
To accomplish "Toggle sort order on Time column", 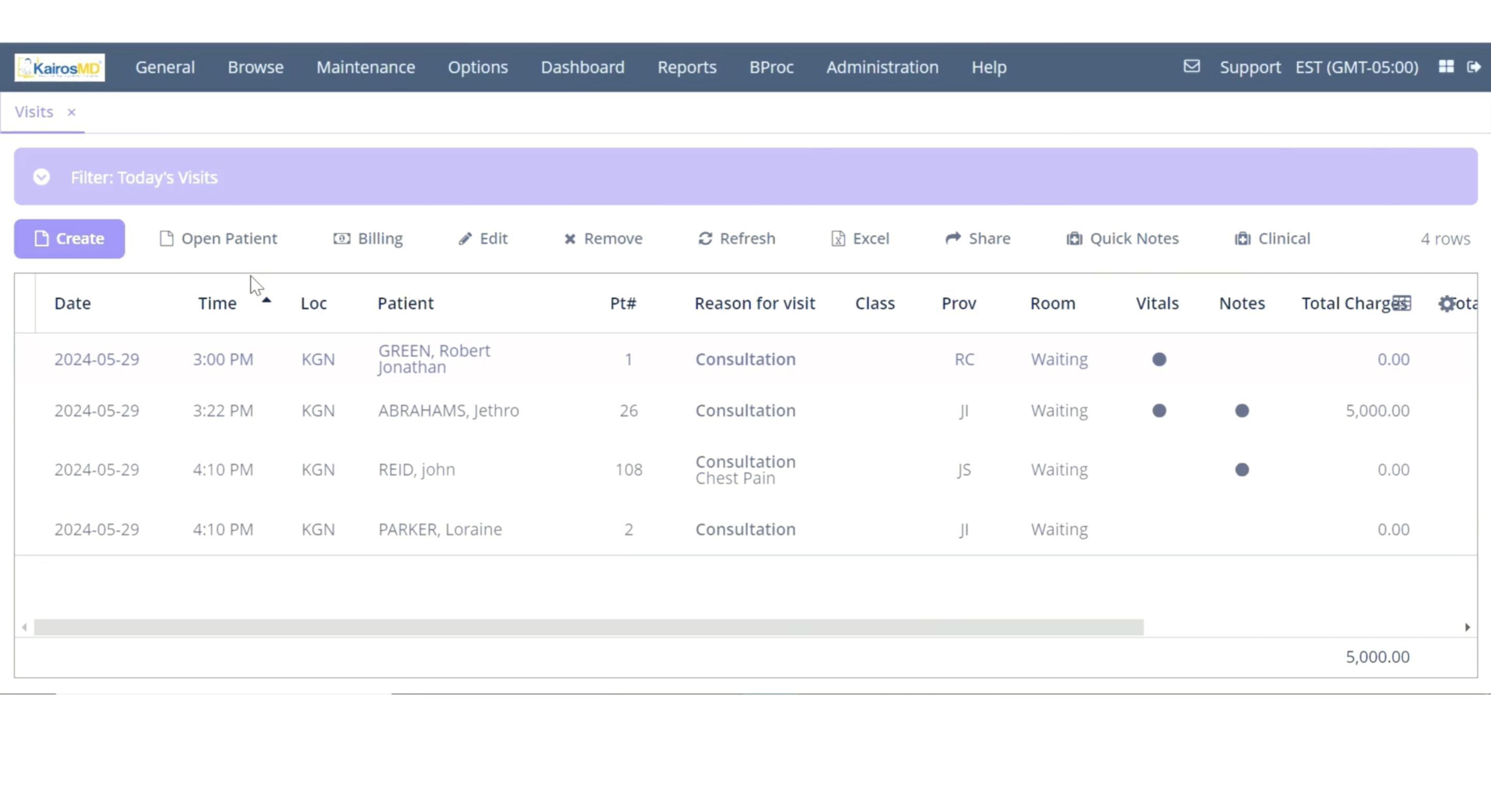I will [218, 303].
